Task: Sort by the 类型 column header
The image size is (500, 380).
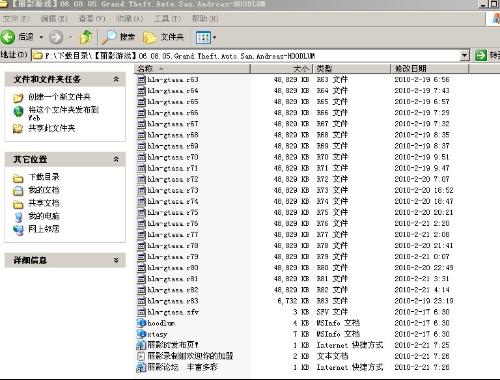Action: coord(351,69)
